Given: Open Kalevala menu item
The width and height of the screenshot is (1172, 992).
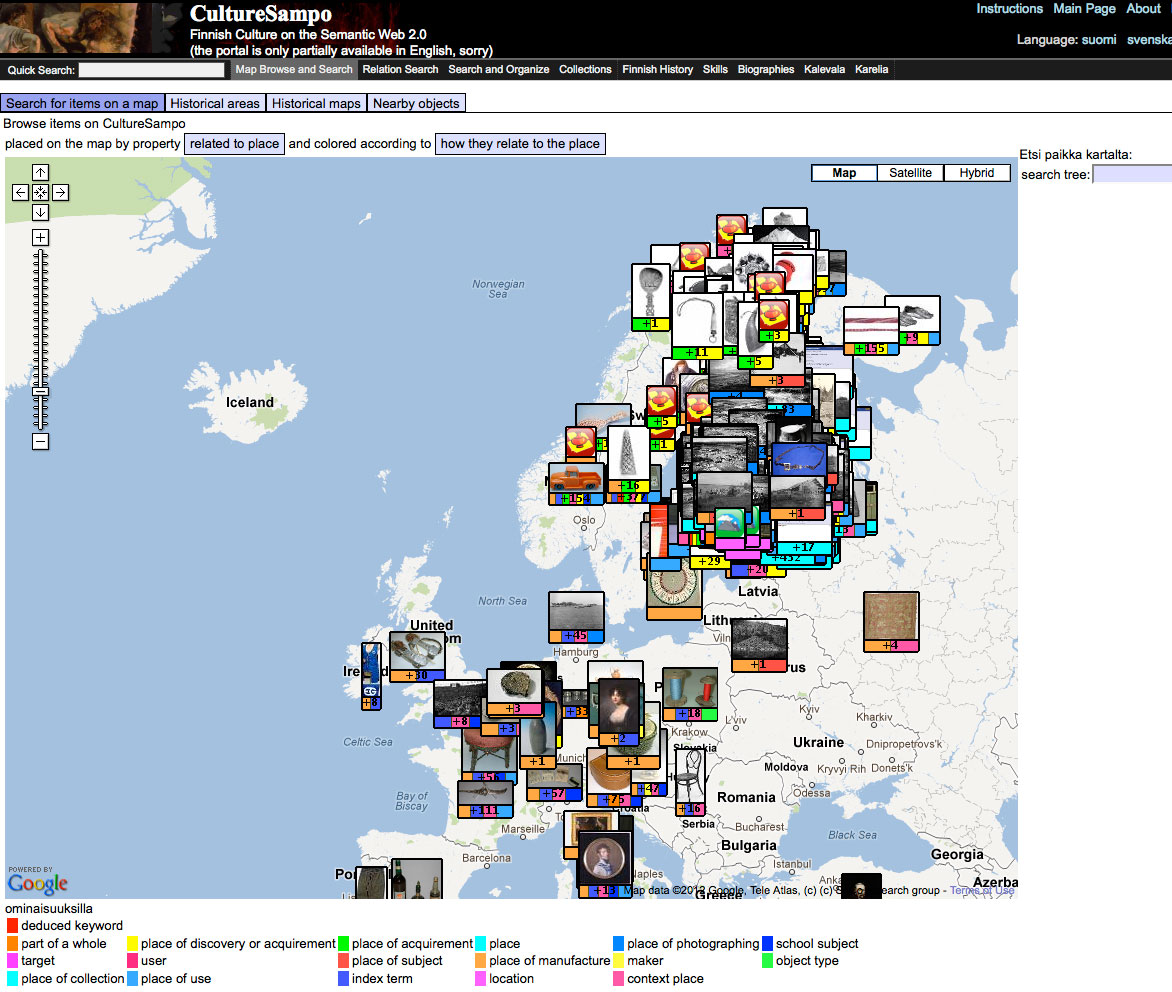Looking at the screenshot, I should 824,70.
